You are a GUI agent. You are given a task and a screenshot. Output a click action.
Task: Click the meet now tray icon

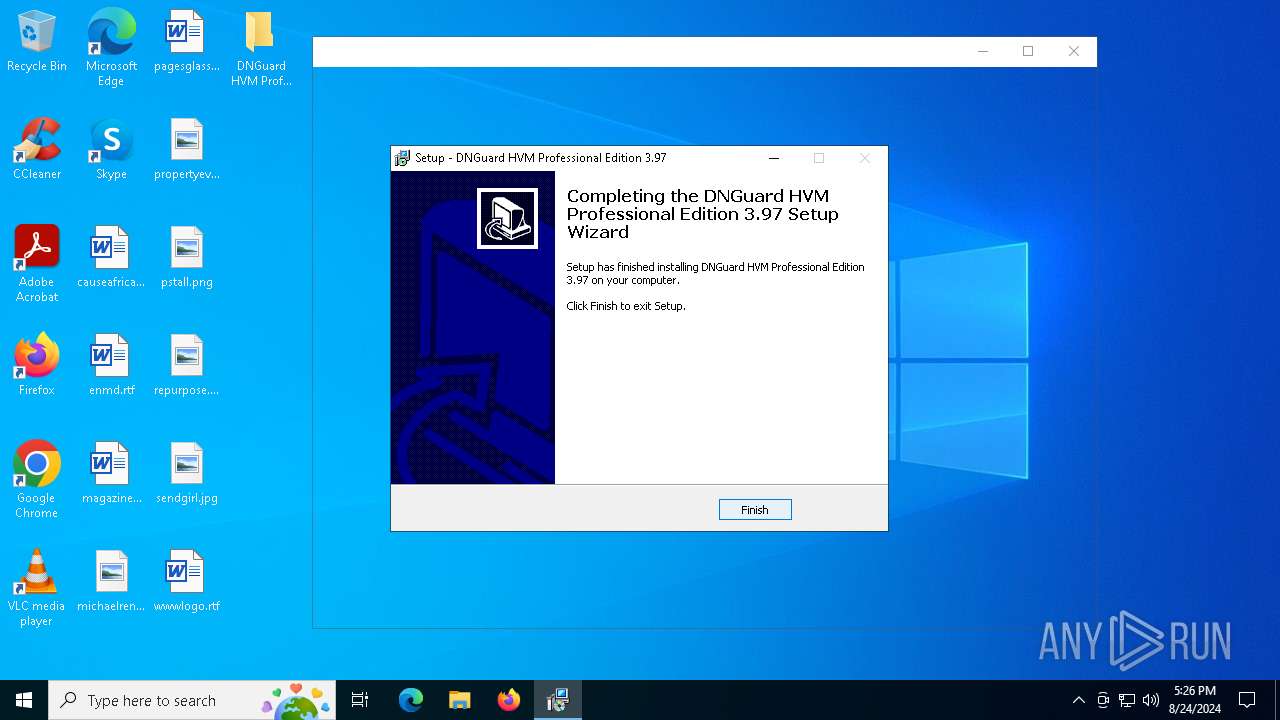[x=1103, y=700]
